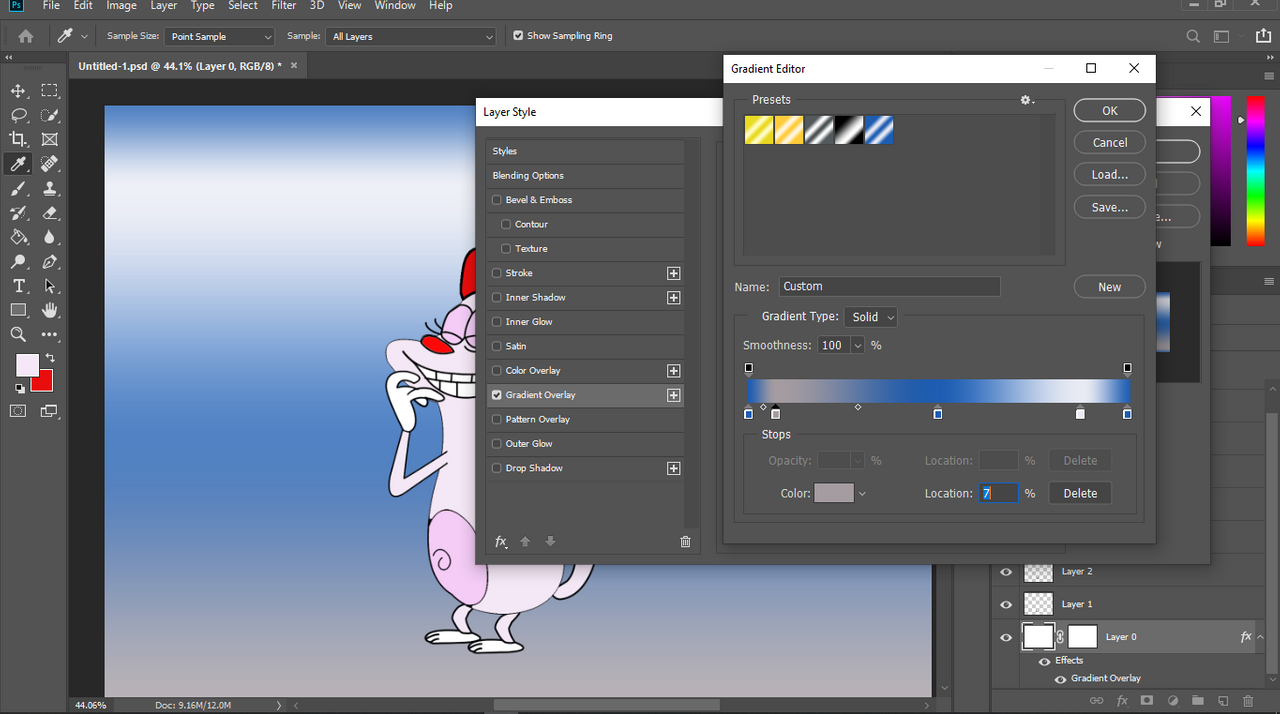1280x714 pixels.
Task: Select the Rectangle shape tool
Action: [x=18, y=310]
